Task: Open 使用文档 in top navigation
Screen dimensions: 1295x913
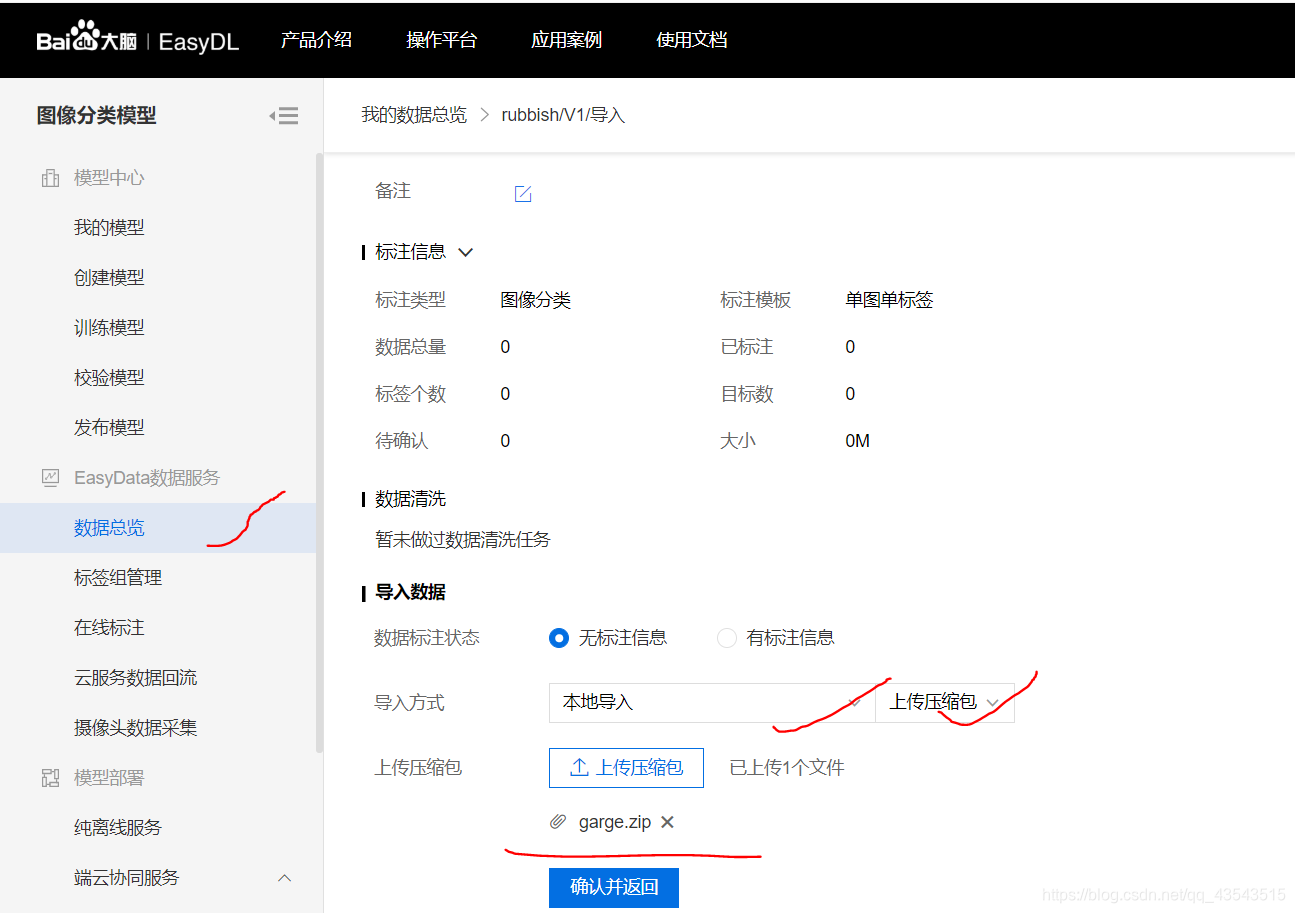Action: (x=691, y=40)
